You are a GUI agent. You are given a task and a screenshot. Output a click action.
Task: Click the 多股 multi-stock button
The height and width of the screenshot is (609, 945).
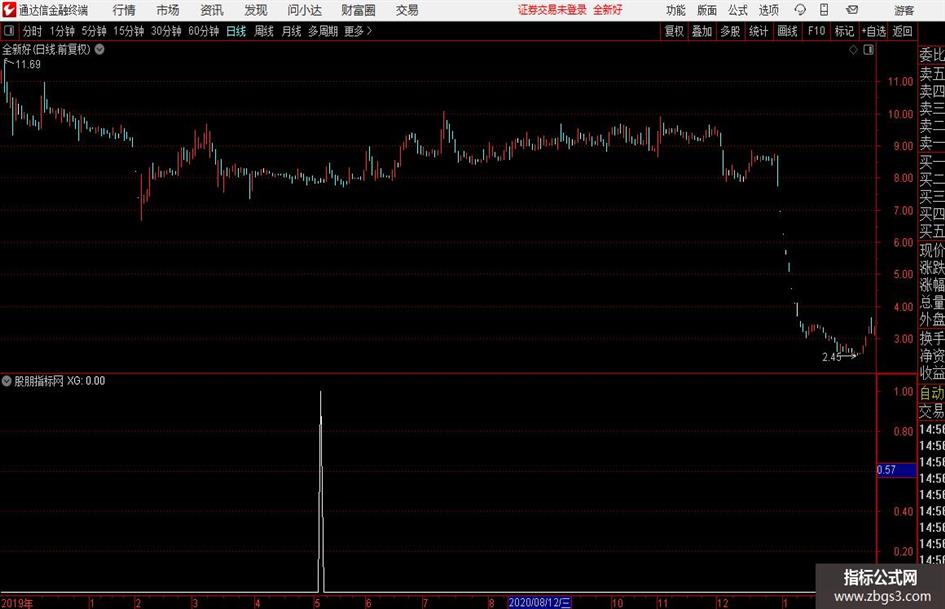(x=730, y=31)
